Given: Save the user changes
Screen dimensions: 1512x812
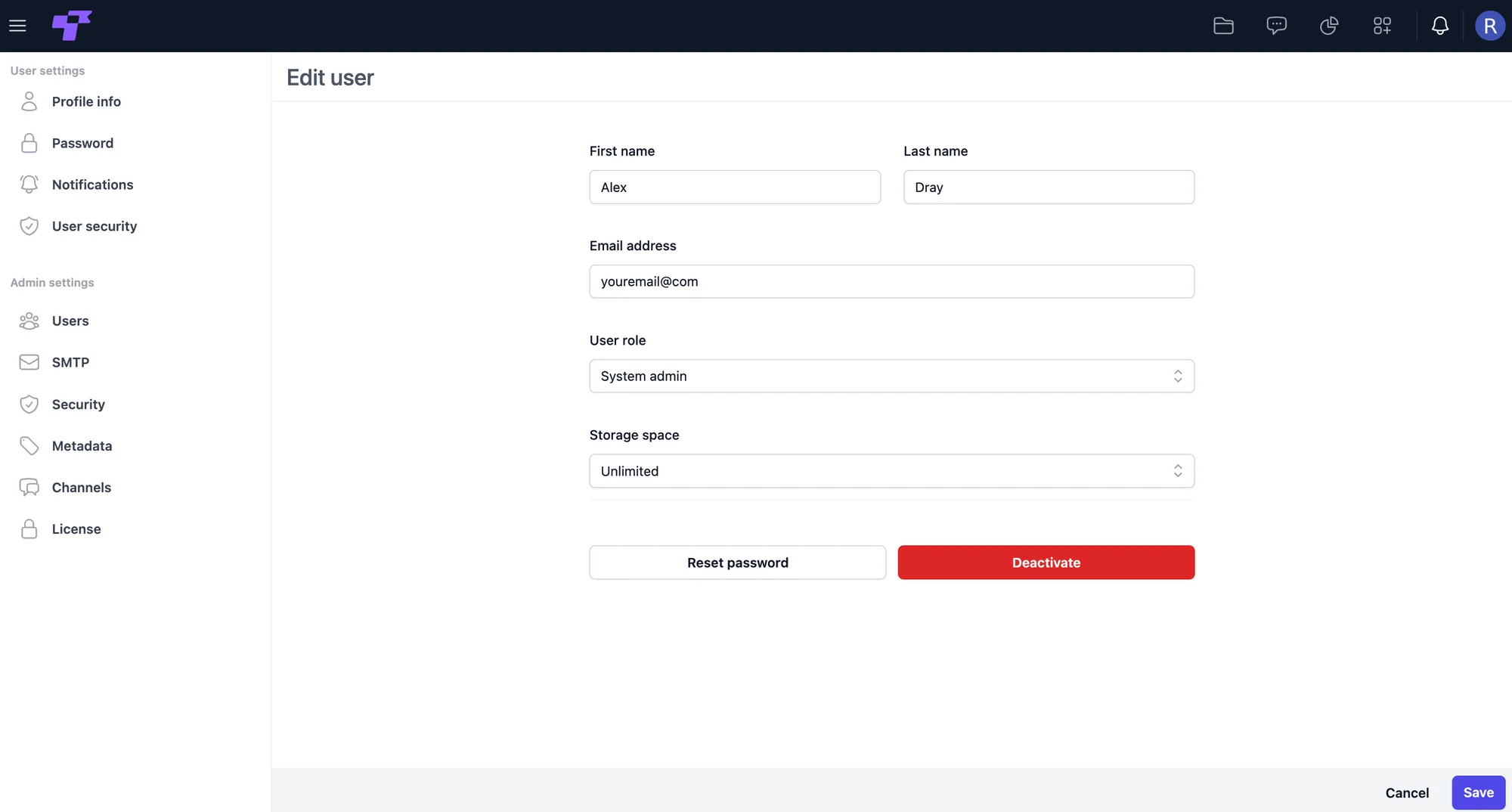Looking at the screenshot, I should coord(1478,792).
